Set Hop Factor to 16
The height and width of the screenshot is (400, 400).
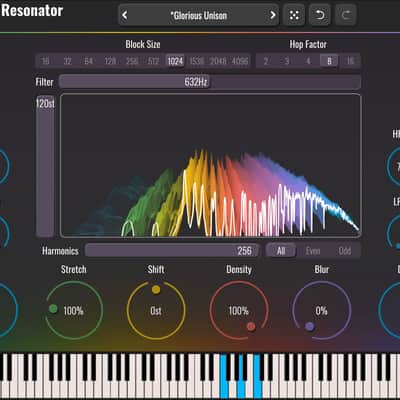pyautogui.click(x=351, y=61)
